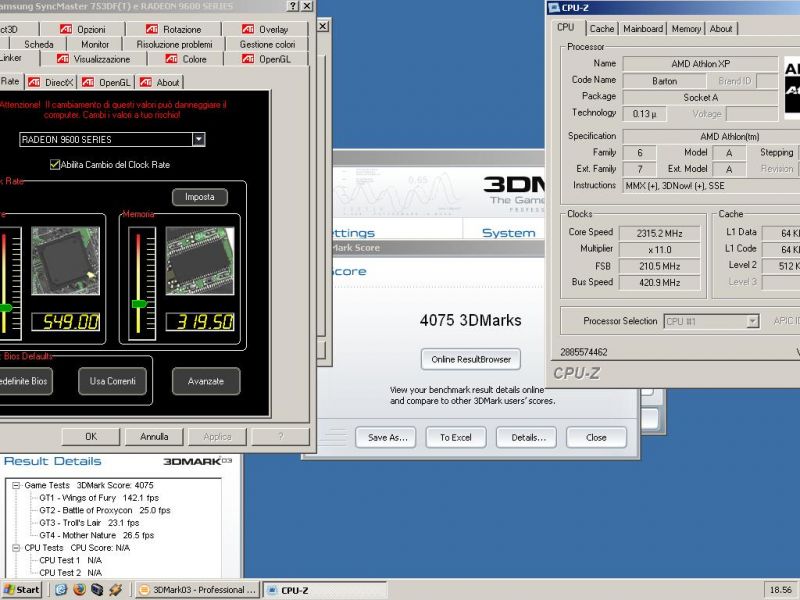The height and width of the screenshot is (600, 800).
Task: Click Close in 3DMark score window
Action: [596, 437]
